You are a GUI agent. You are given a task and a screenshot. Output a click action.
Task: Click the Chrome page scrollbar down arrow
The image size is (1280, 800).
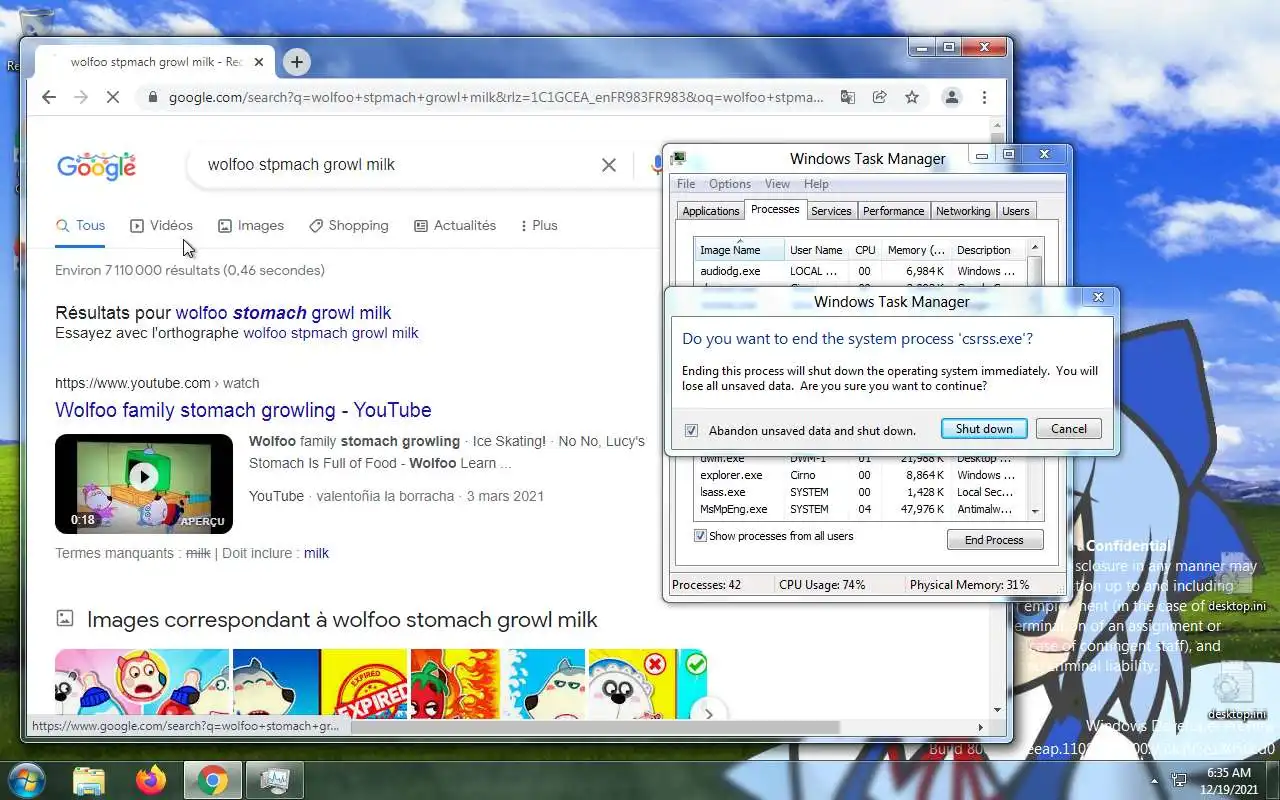tap(997, 709)
